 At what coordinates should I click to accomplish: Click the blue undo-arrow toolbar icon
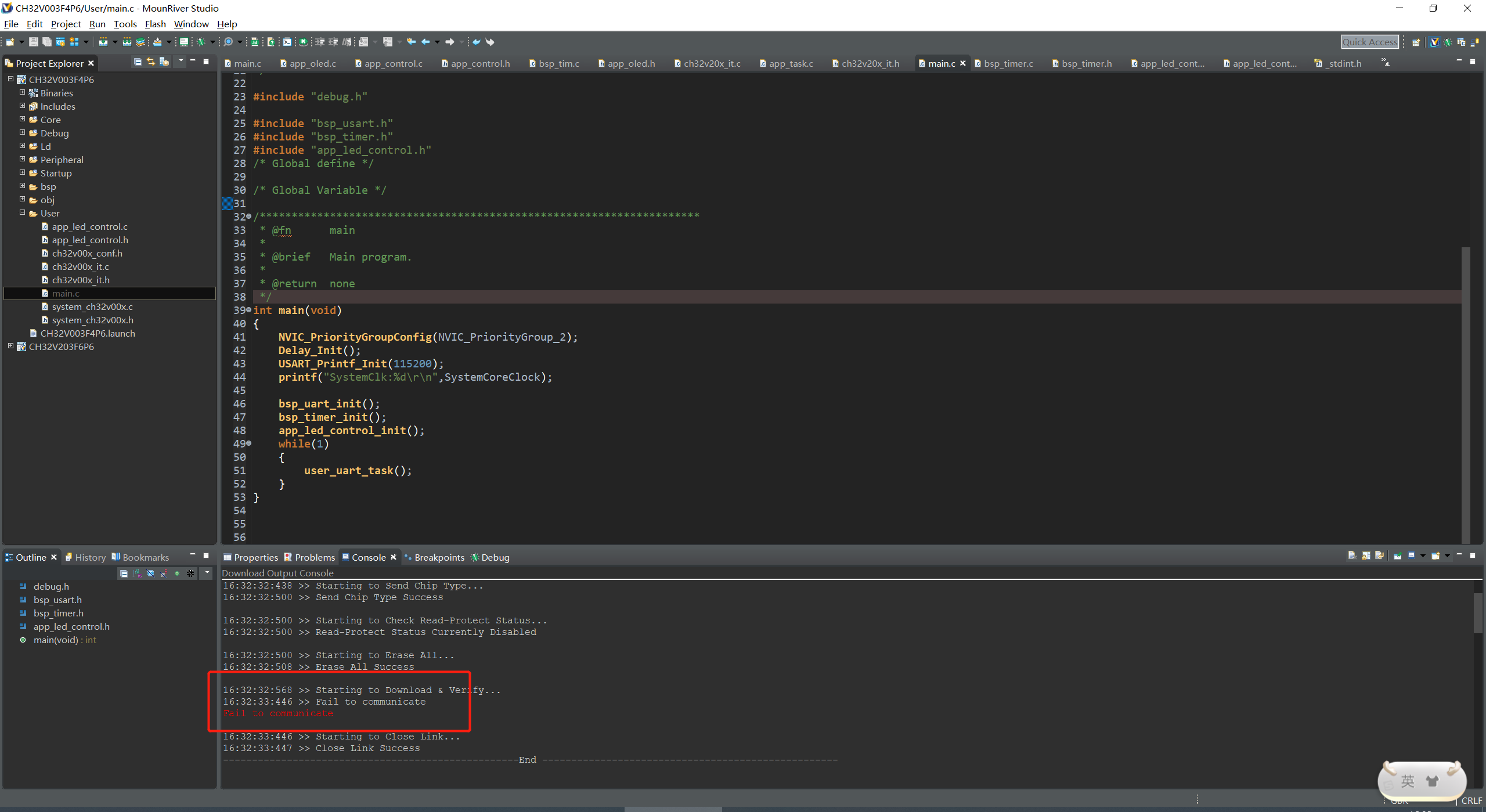476,42
